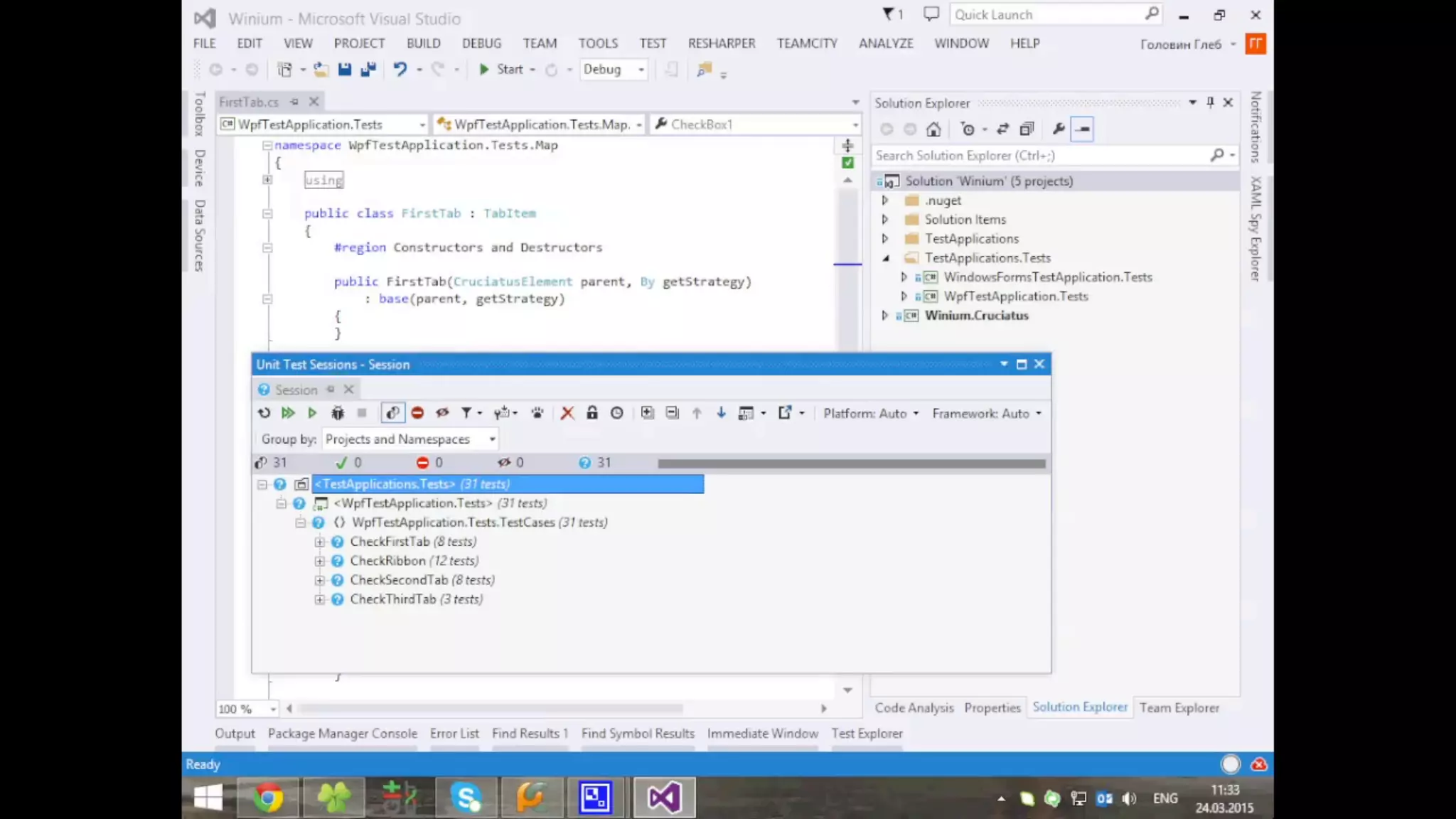Toggle the track running test button
This screenshot has width=1456, height=819.
[392, 413]
